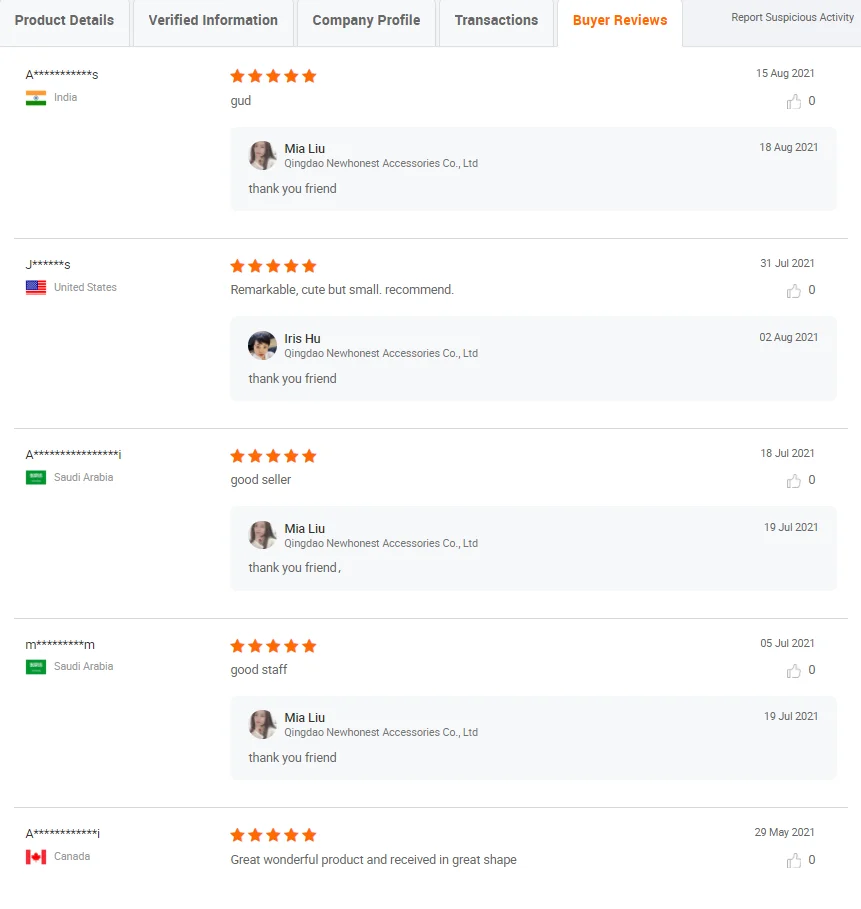Viewport: 861px width, 909px height.
Task: Click Iris Hu's company name link
Action: 381,354
